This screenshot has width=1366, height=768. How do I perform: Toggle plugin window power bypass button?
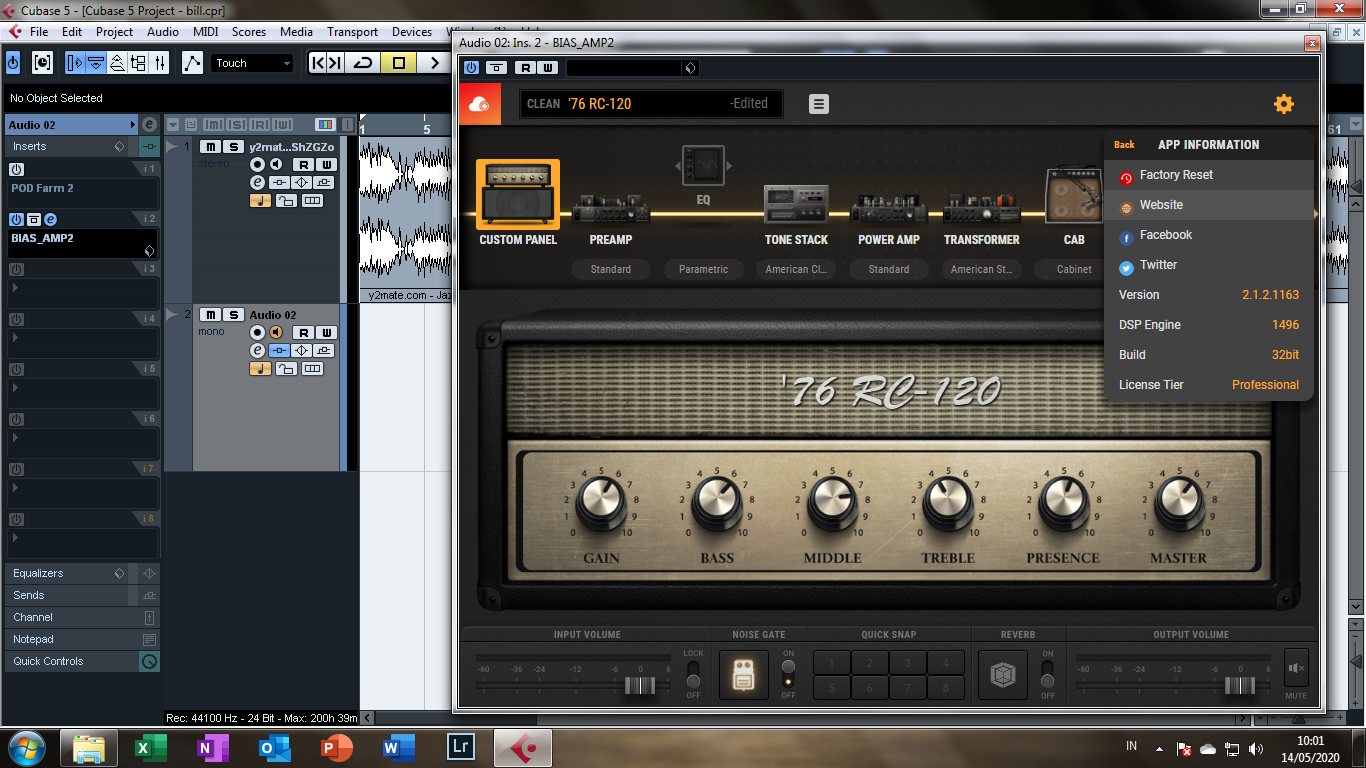(471, 68)
